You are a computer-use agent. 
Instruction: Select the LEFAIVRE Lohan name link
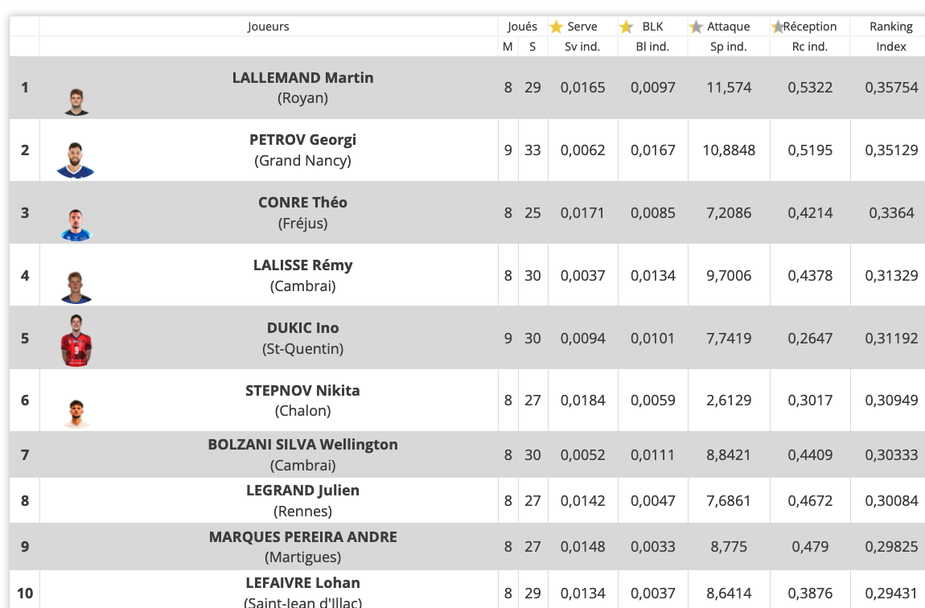pyautogui.click(x=303, y=583)
